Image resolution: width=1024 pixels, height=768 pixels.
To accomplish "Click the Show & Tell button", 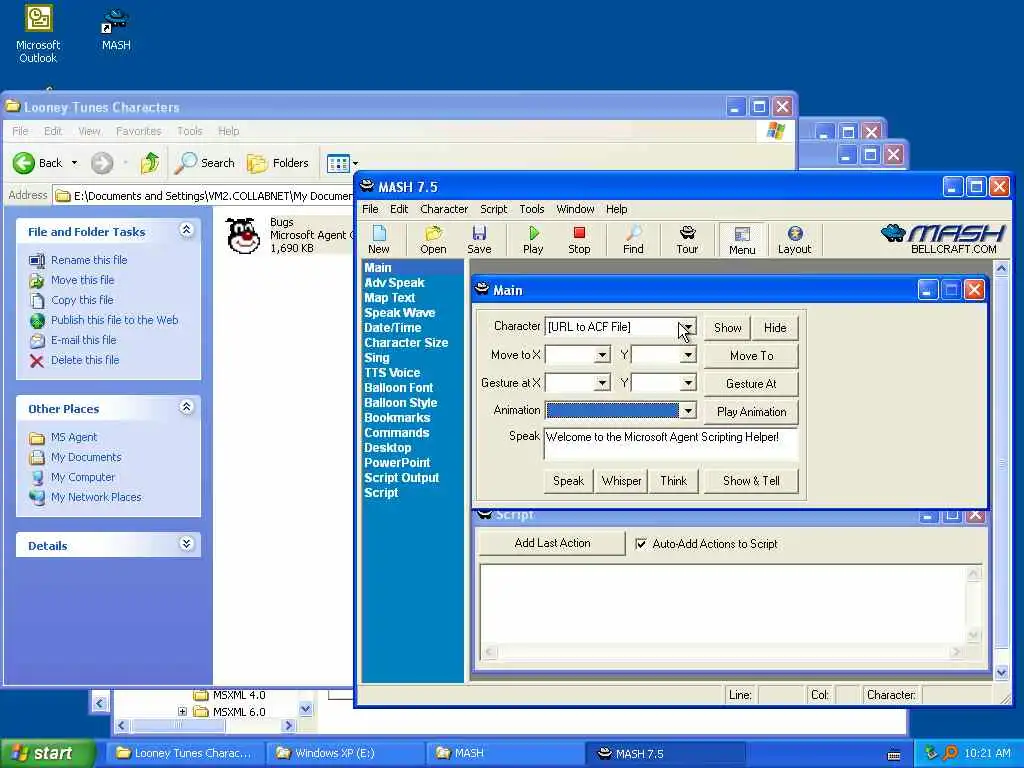I will [x=751, y=481].
